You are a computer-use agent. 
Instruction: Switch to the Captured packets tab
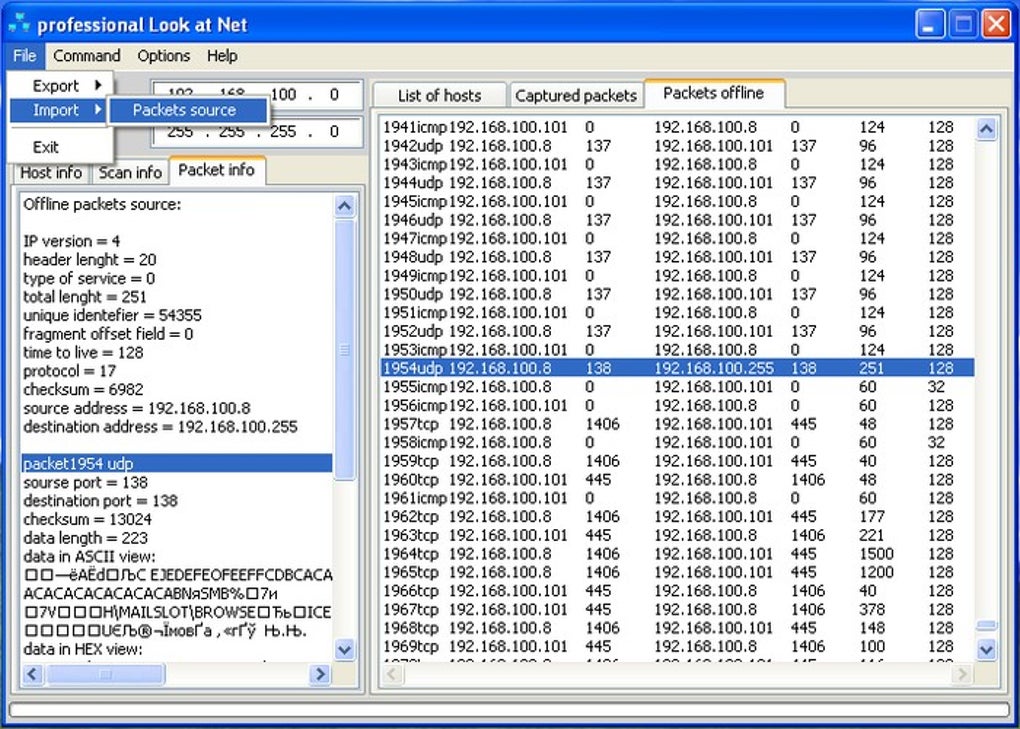[576, 94]
